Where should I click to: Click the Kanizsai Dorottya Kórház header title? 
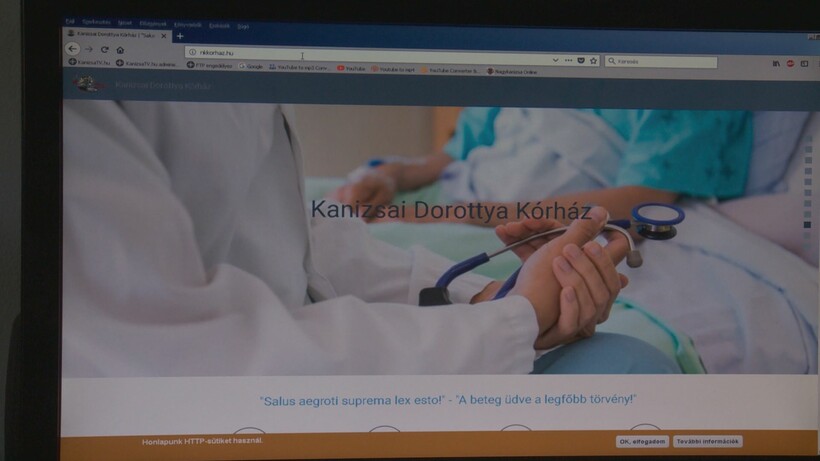point(163,85)
